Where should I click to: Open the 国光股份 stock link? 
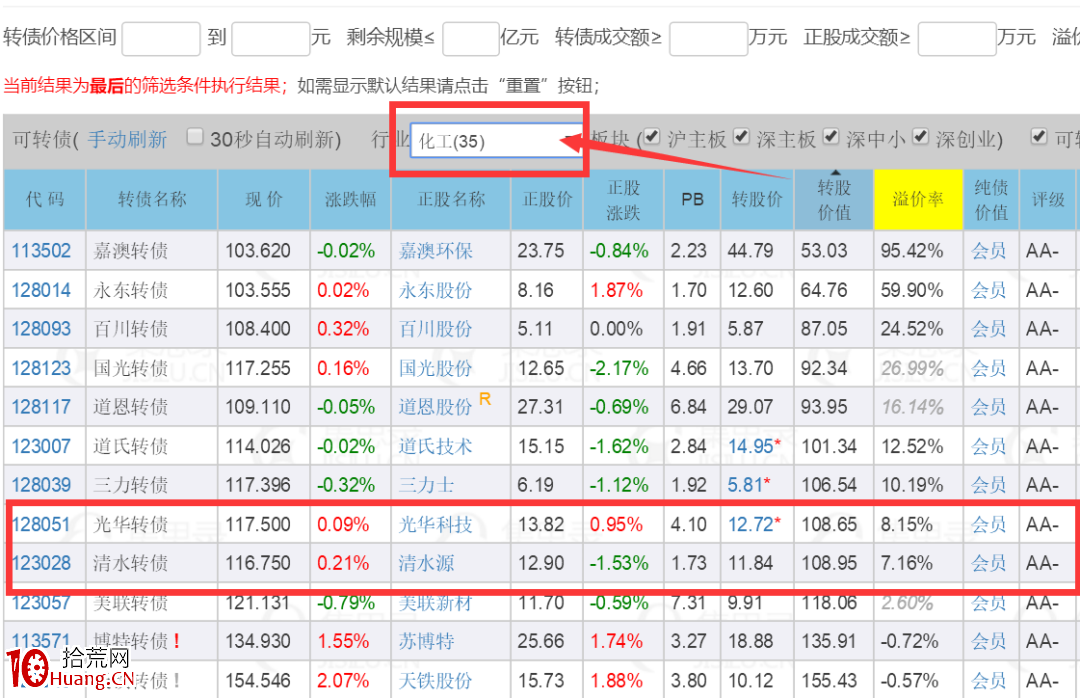pos(435,368)
